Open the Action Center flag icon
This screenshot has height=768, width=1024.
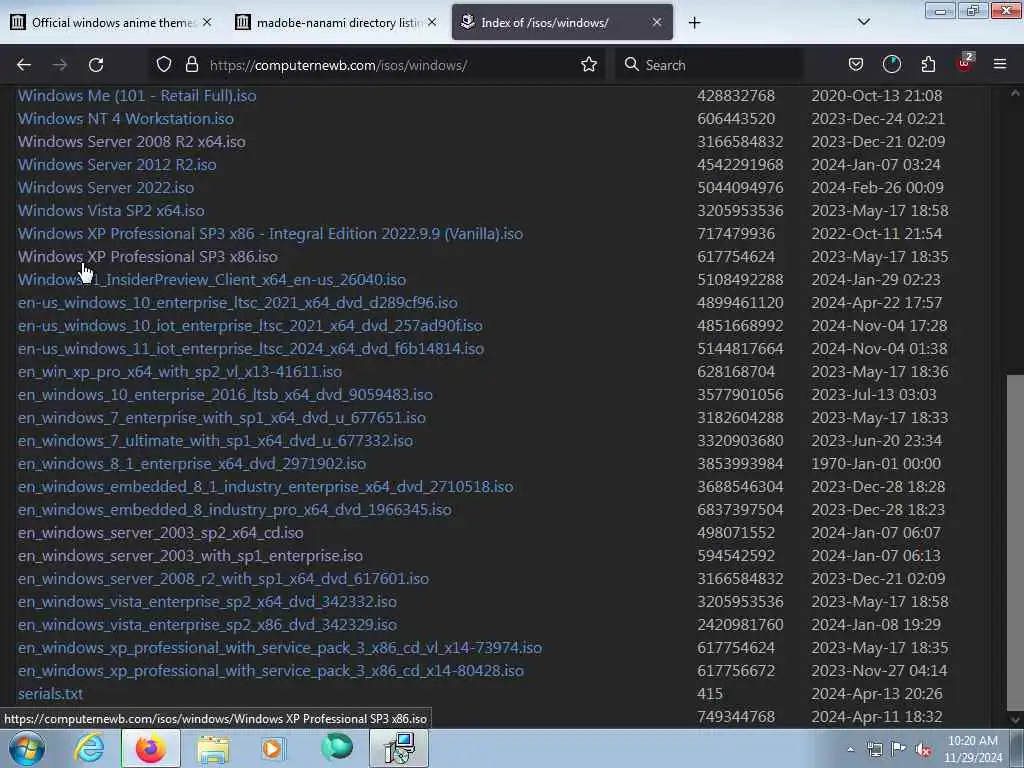(899, 749)
